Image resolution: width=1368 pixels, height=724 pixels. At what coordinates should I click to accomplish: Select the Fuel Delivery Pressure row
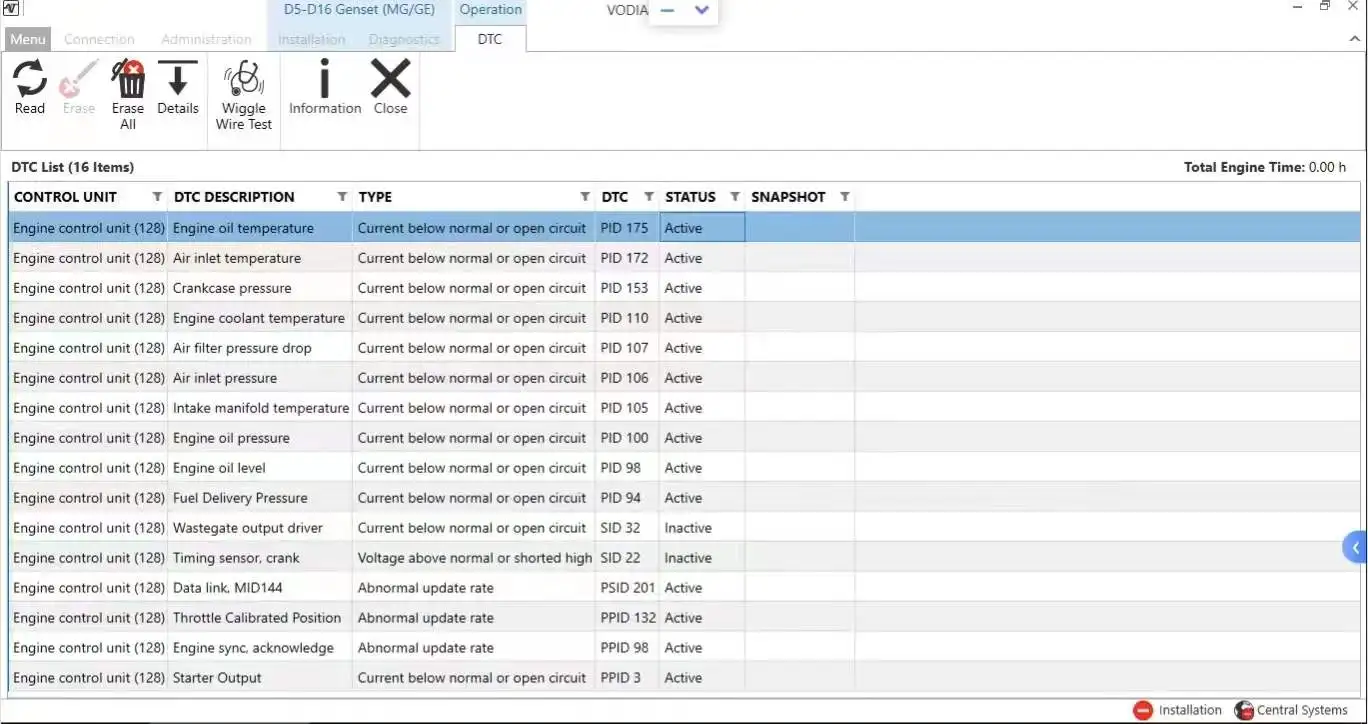point(684,498)
